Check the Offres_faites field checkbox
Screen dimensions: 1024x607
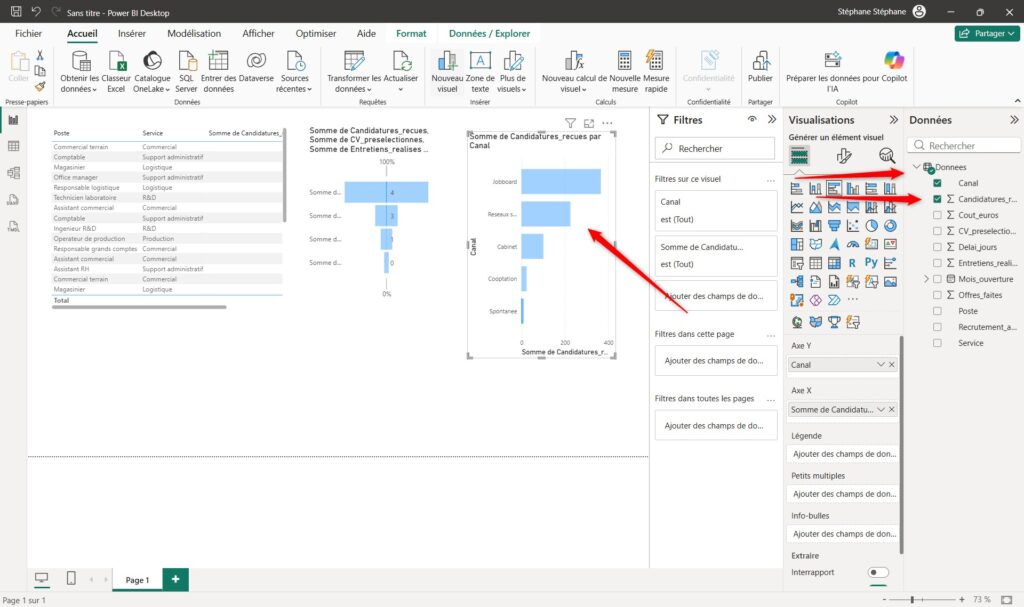[x=937, y=295]
